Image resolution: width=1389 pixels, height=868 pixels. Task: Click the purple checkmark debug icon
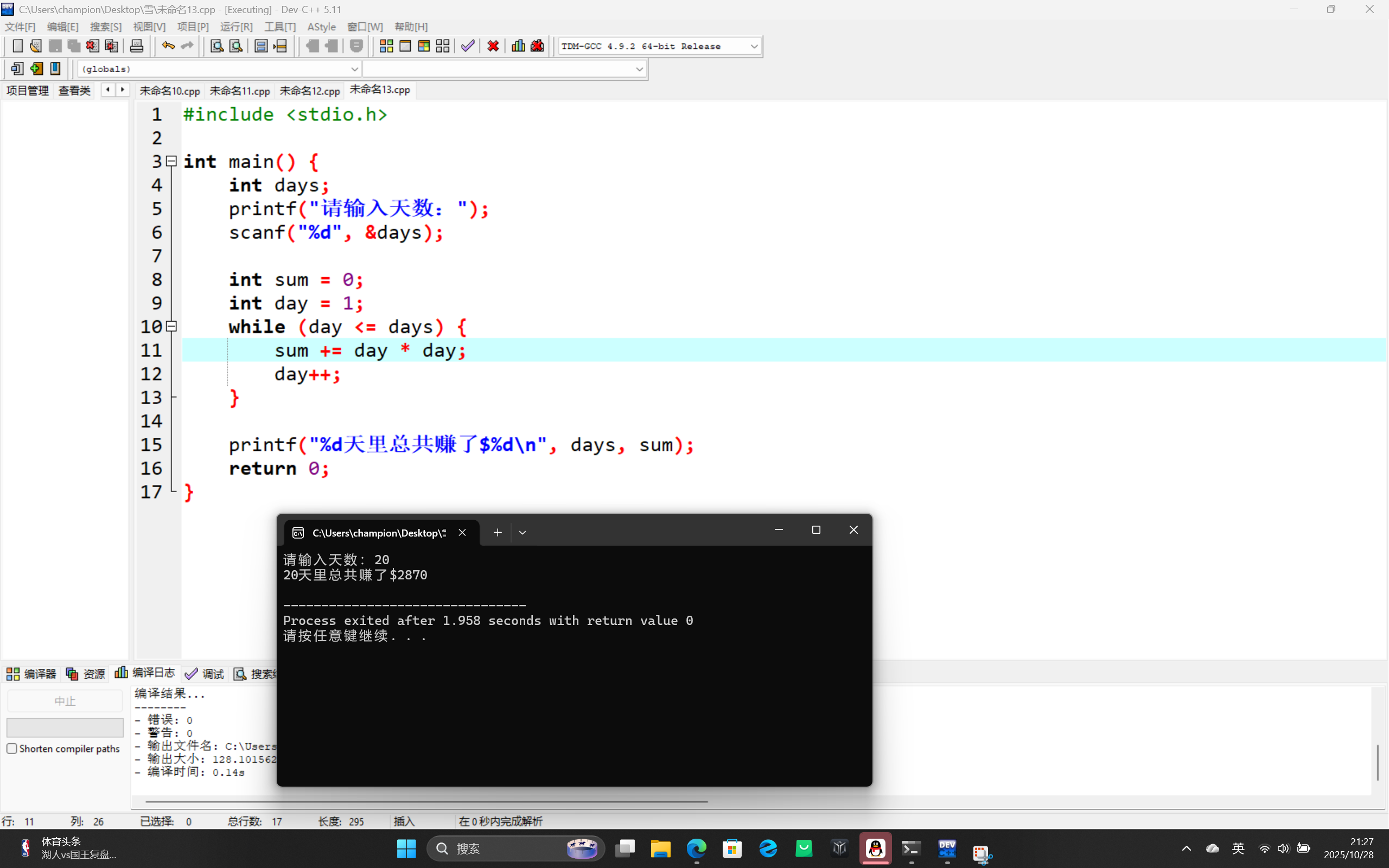[x=468, y=46]
